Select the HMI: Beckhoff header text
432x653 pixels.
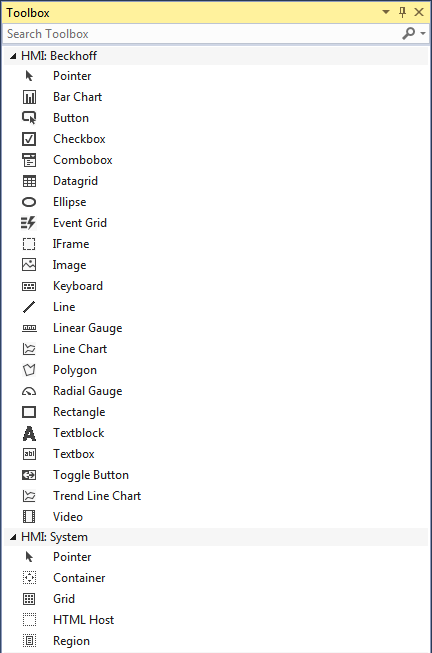coord(59,56)
